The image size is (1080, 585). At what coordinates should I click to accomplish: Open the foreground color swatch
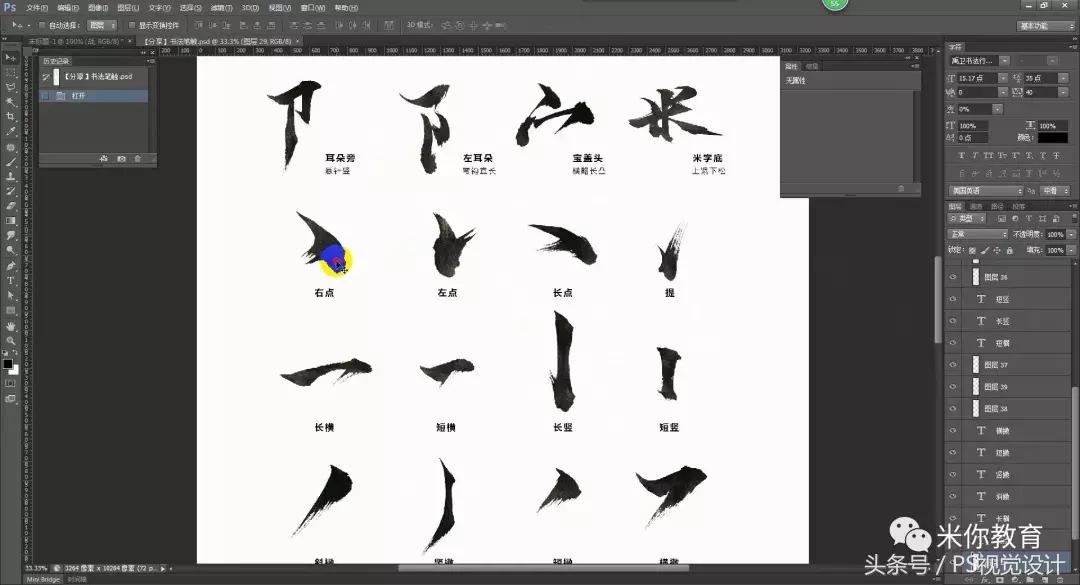click(x=7, y=363)
